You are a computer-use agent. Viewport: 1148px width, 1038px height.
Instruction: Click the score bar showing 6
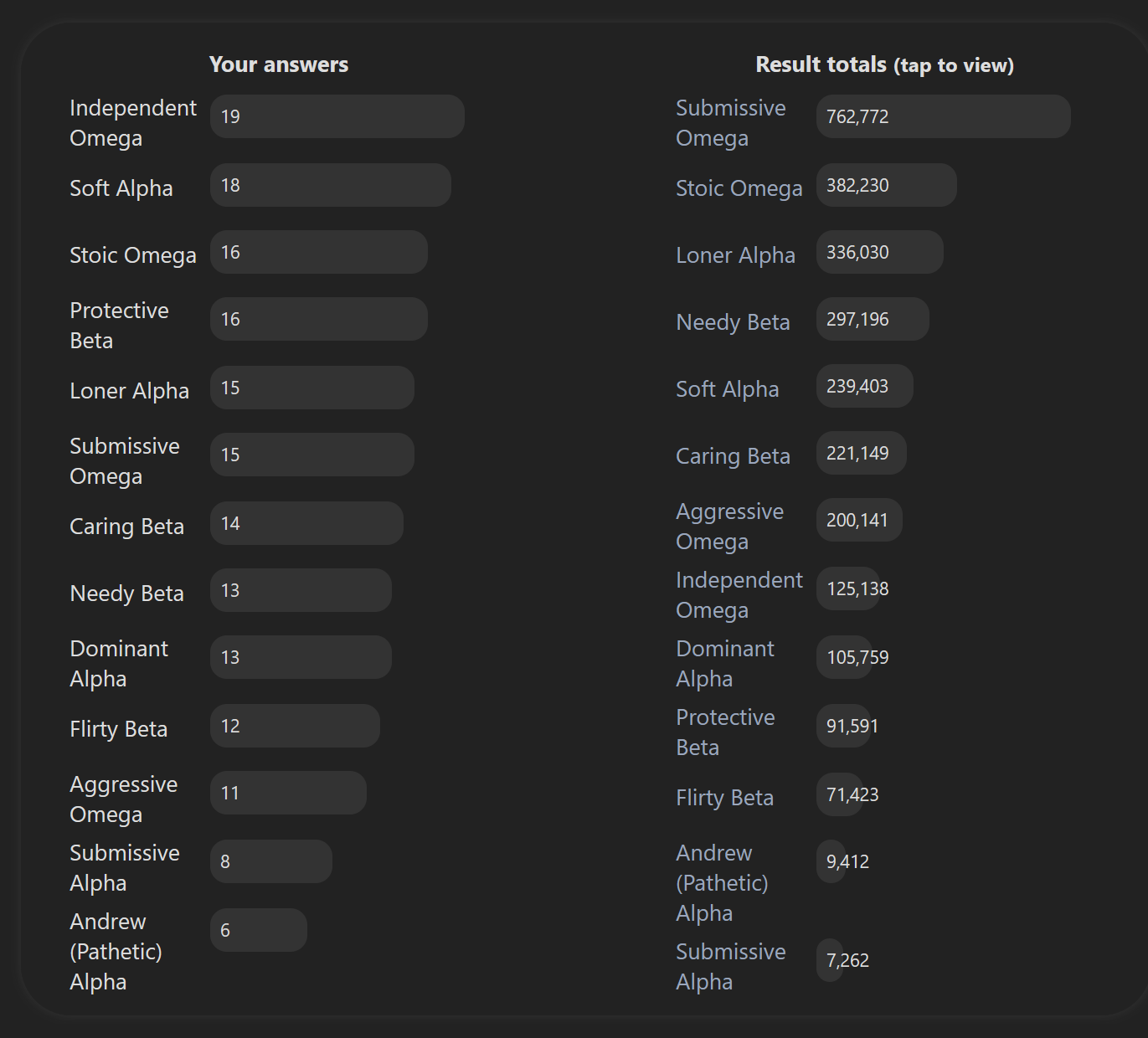click(258, 930)
